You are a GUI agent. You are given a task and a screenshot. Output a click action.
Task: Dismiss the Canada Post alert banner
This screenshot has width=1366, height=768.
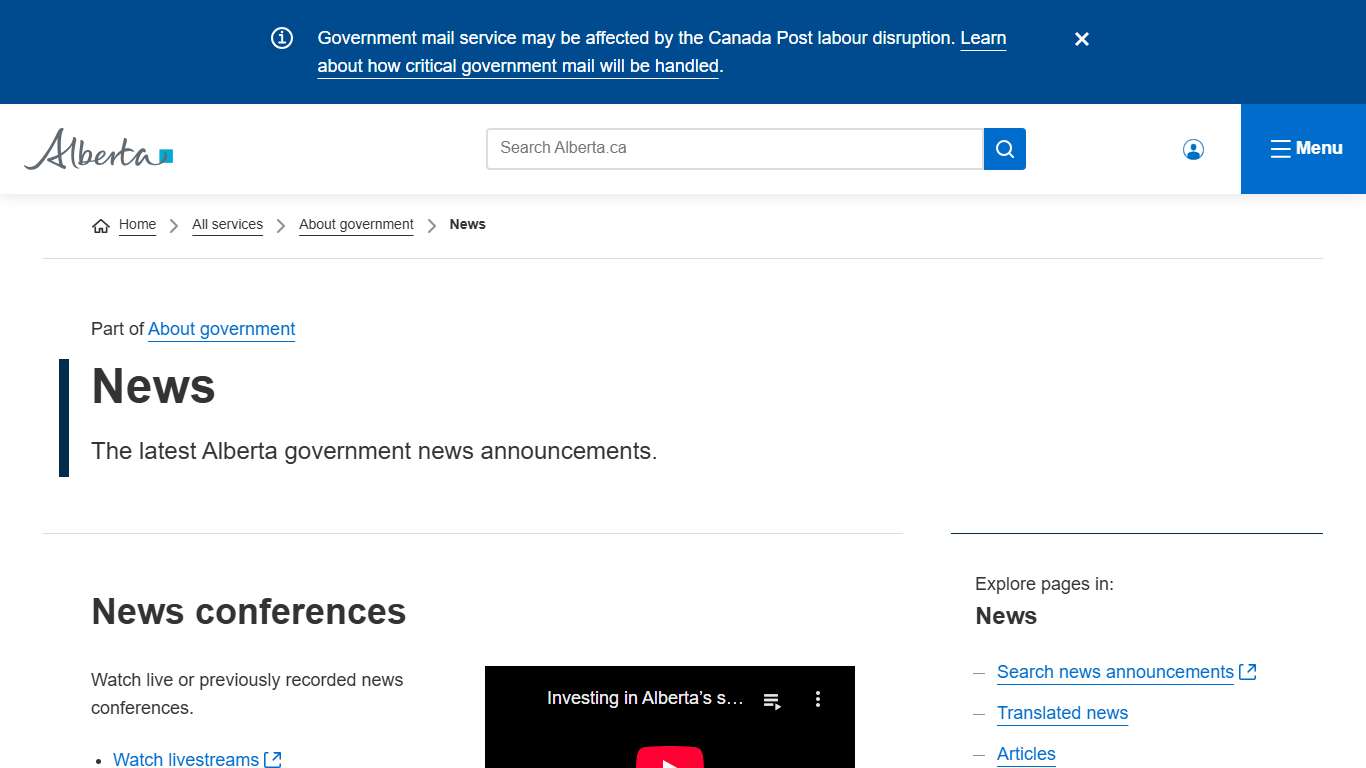click(x=1081, y=39)
